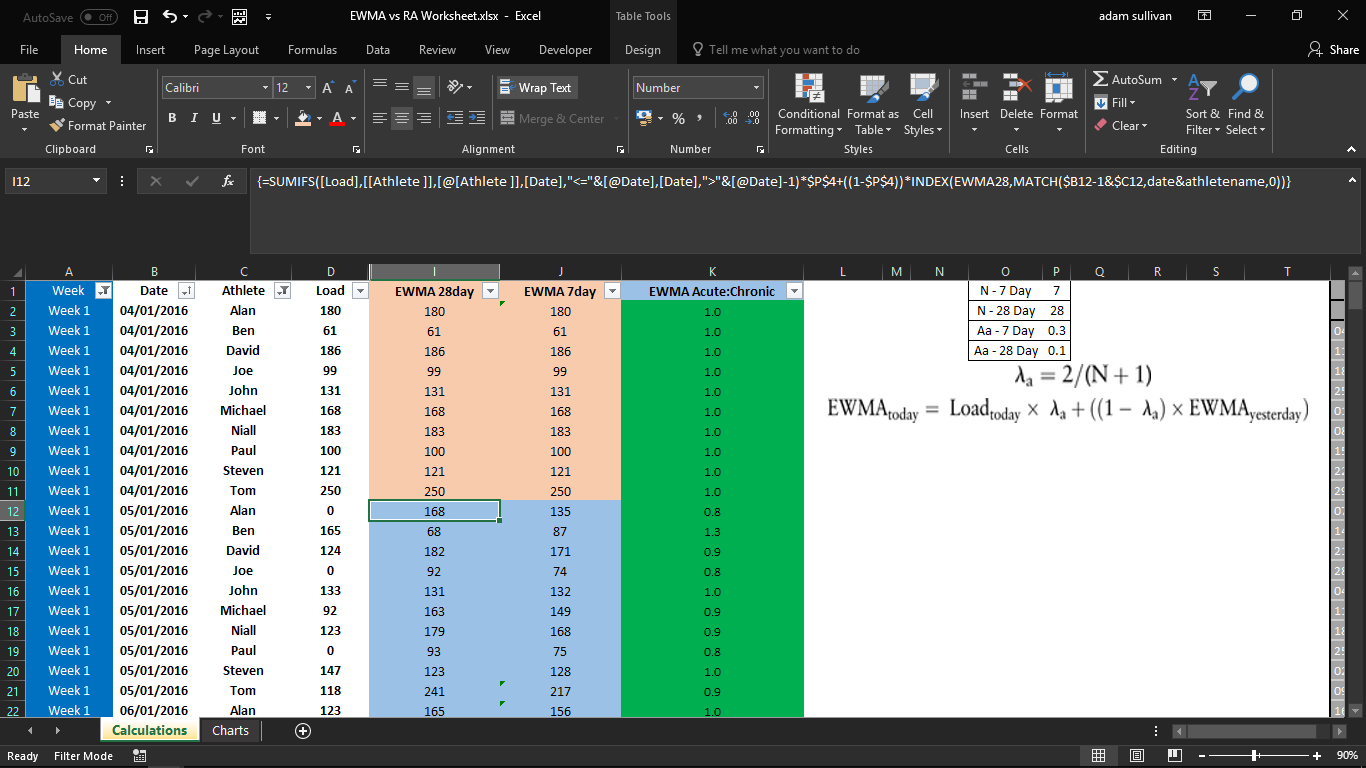
Task: Increase decimal places for selected cell
Action: point(728,117)
